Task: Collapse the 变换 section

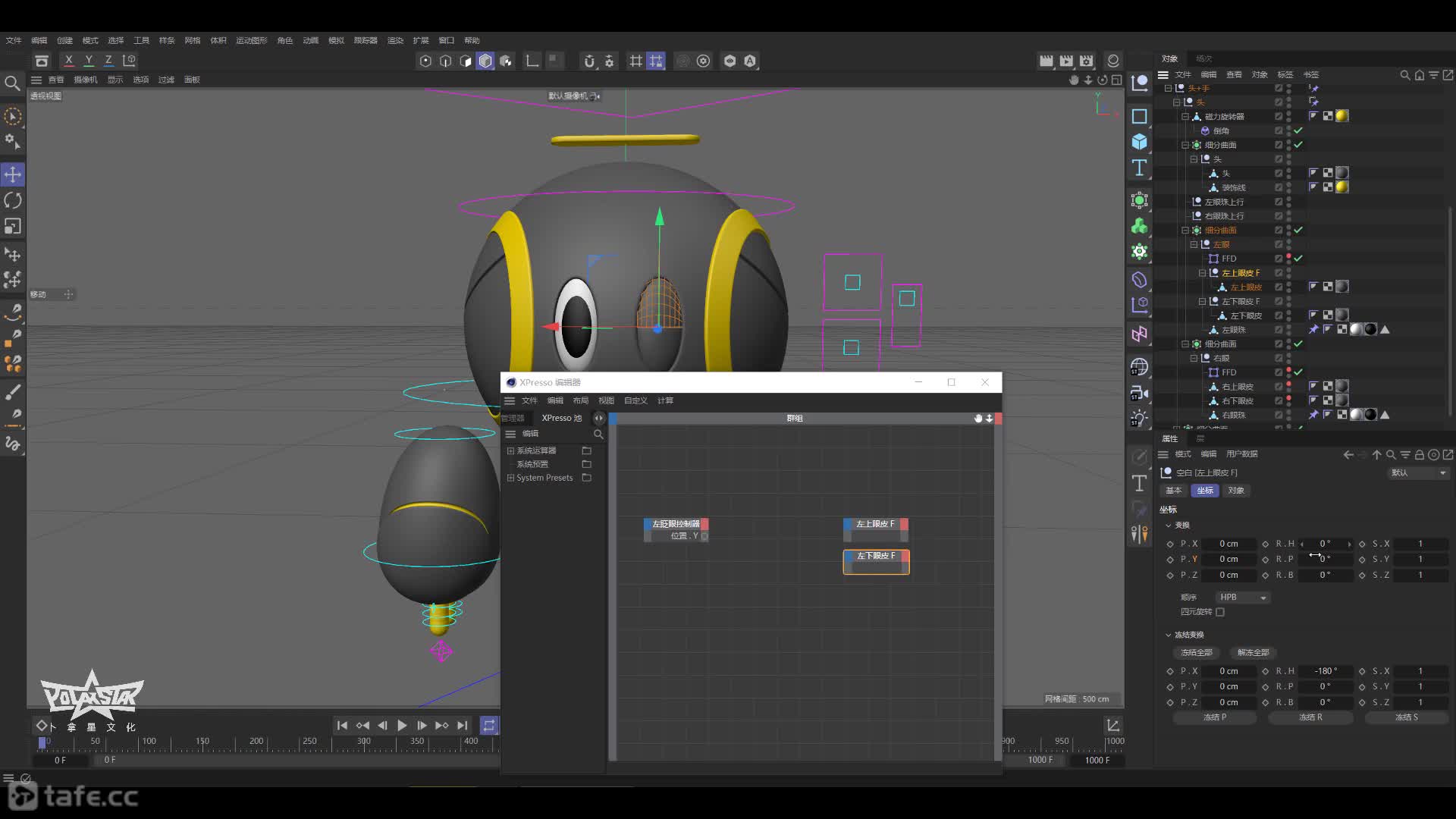Action: [x=1168, y=525]
